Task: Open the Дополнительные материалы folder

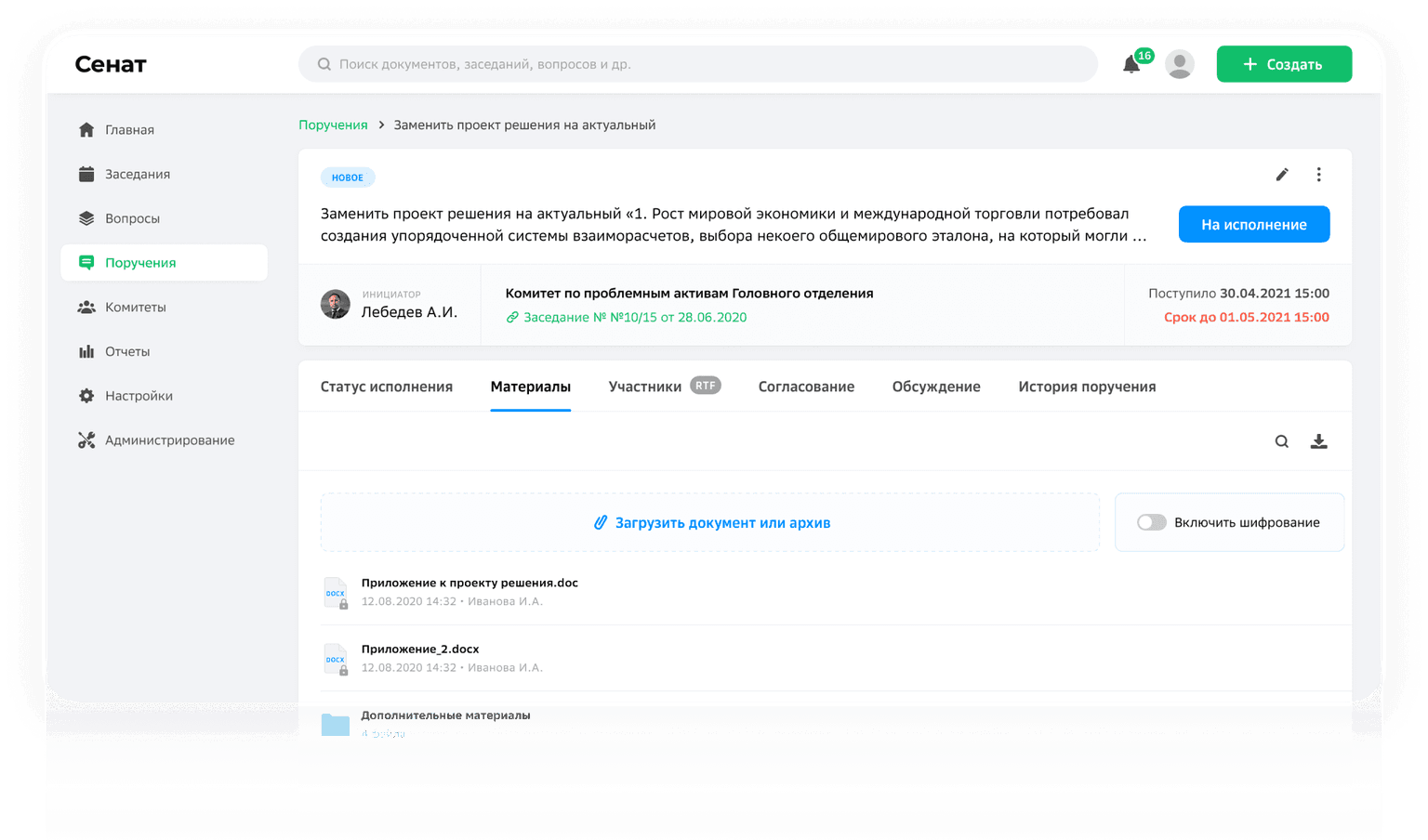Action: tap(445, 715)
